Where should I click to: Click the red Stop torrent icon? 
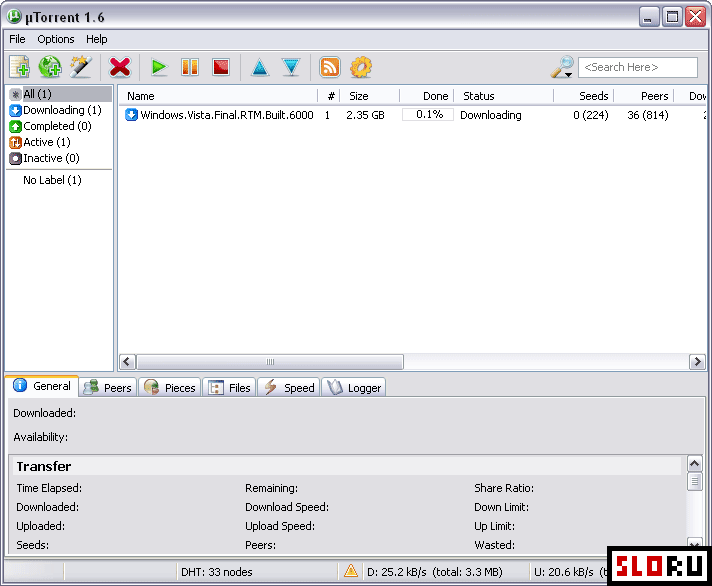coord(221,67)
